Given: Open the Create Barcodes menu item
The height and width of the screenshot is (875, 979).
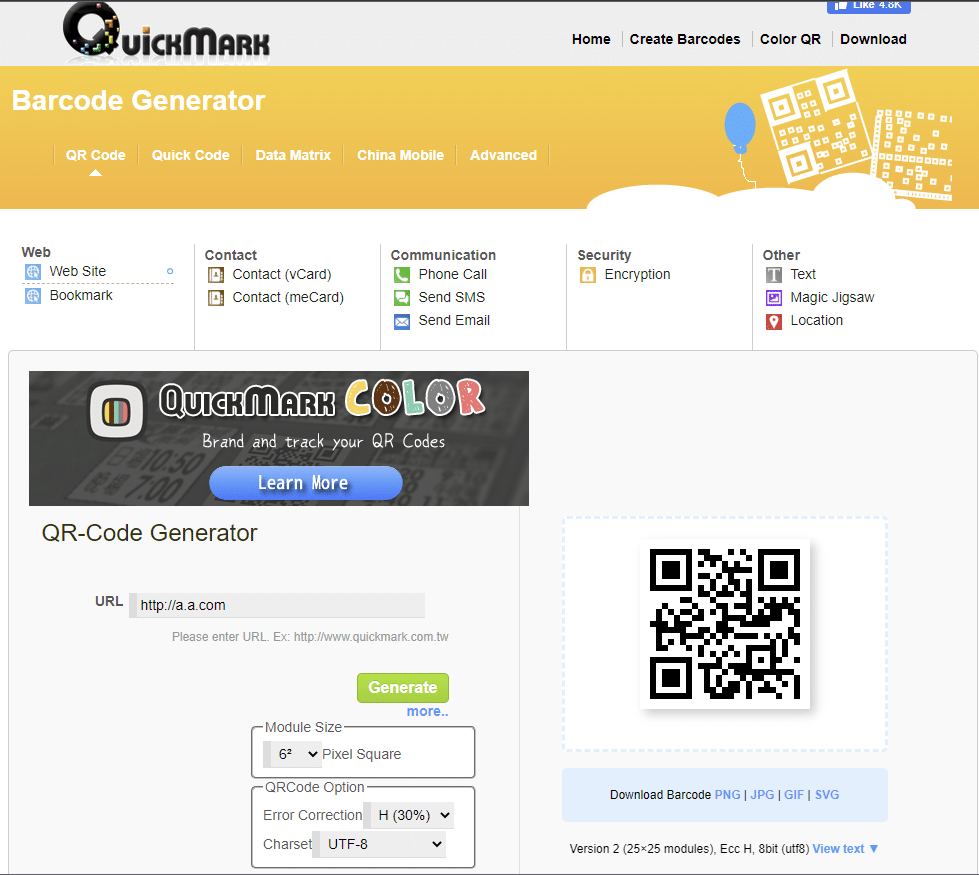Looking at the screenshot, I should click(684, 39).
